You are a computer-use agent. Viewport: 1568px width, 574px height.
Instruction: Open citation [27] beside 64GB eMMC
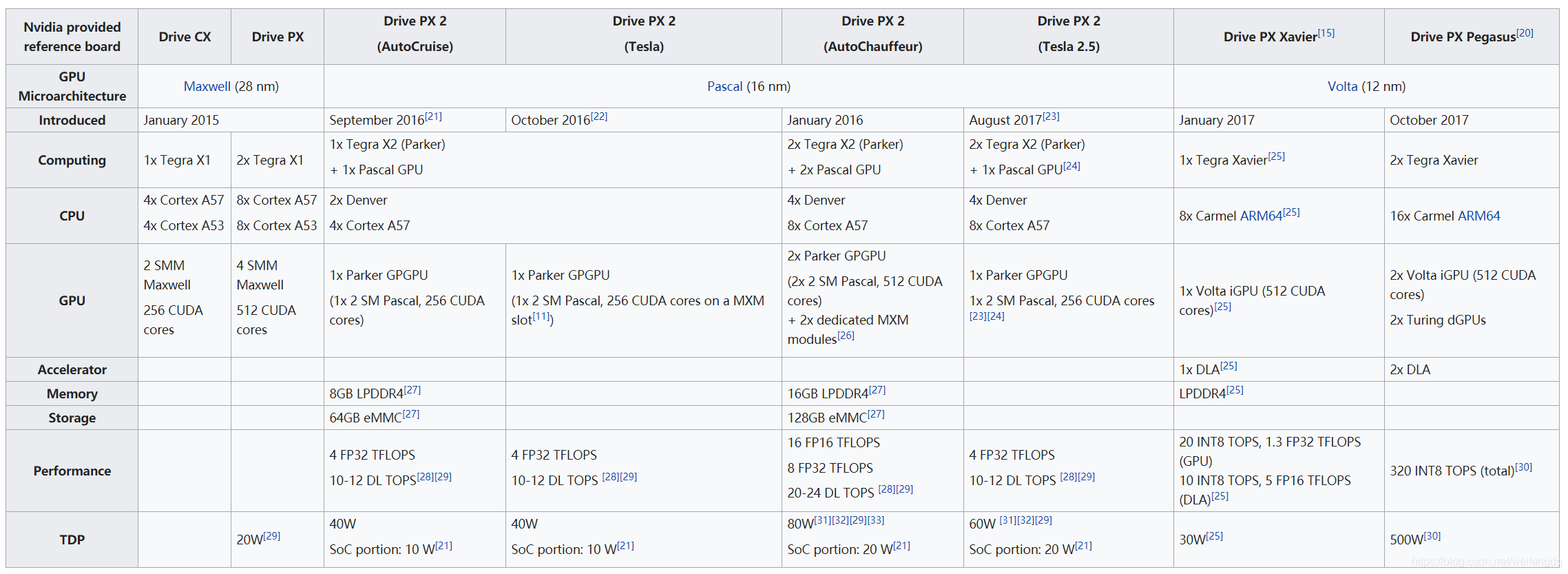tap(410, 413)
